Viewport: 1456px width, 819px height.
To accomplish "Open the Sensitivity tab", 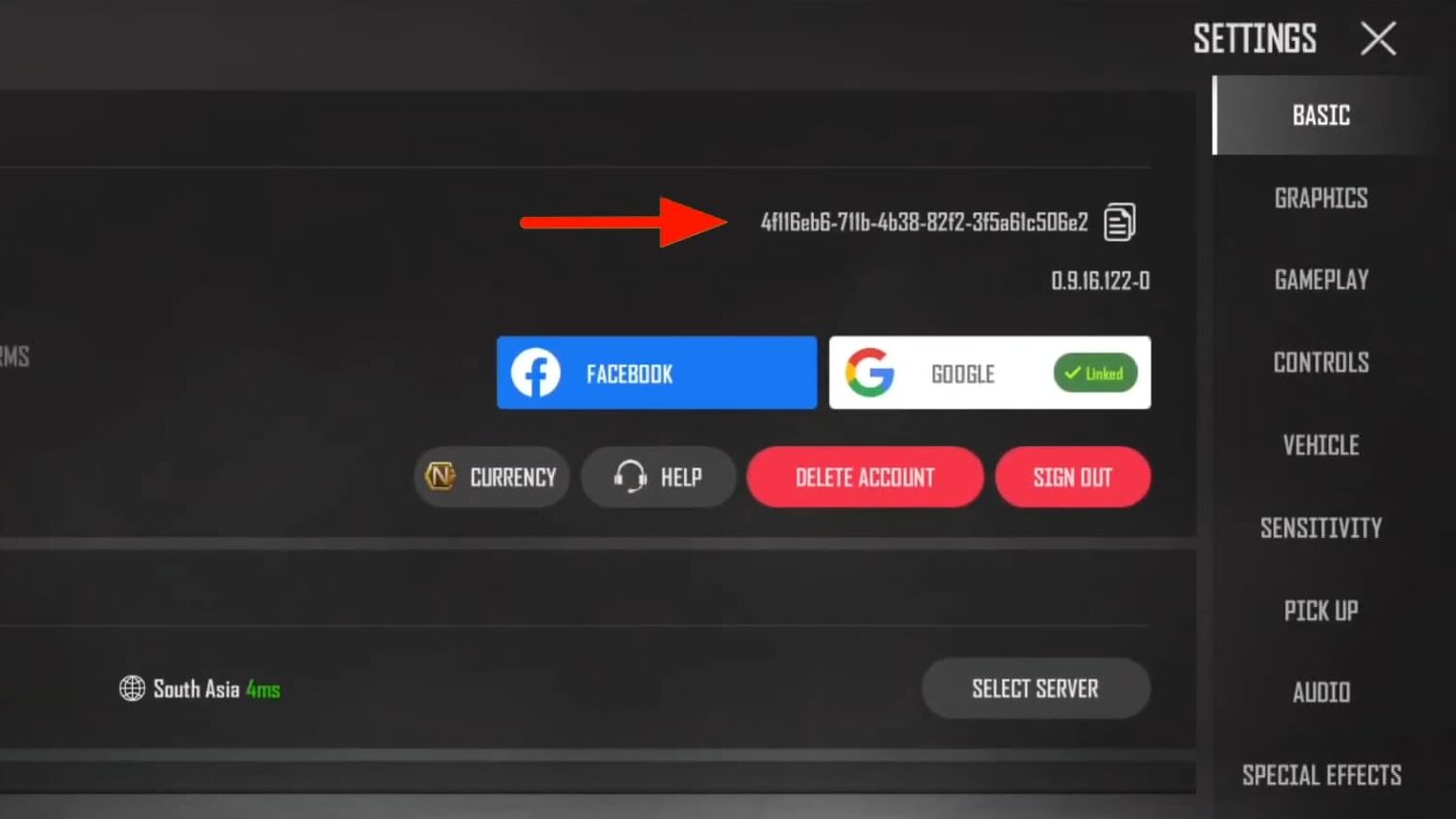I will 1321,528.
